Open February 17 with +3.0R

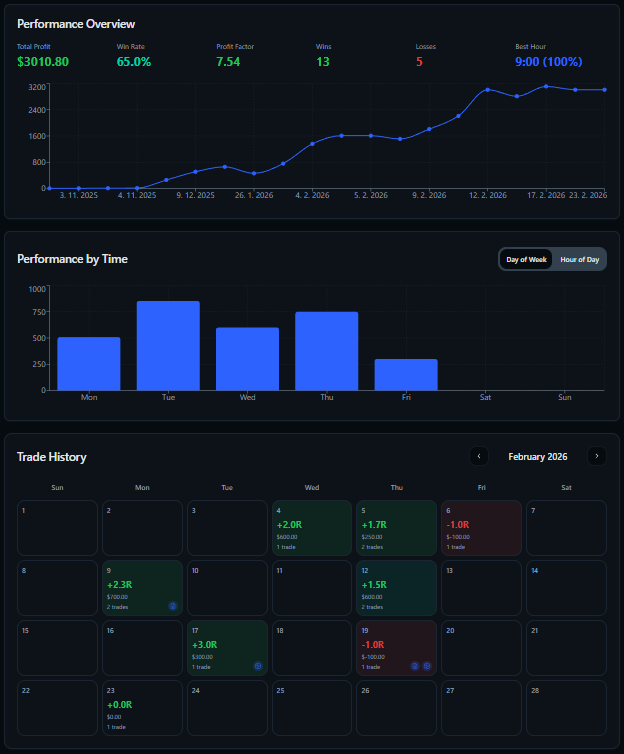(x=227, y=648)
